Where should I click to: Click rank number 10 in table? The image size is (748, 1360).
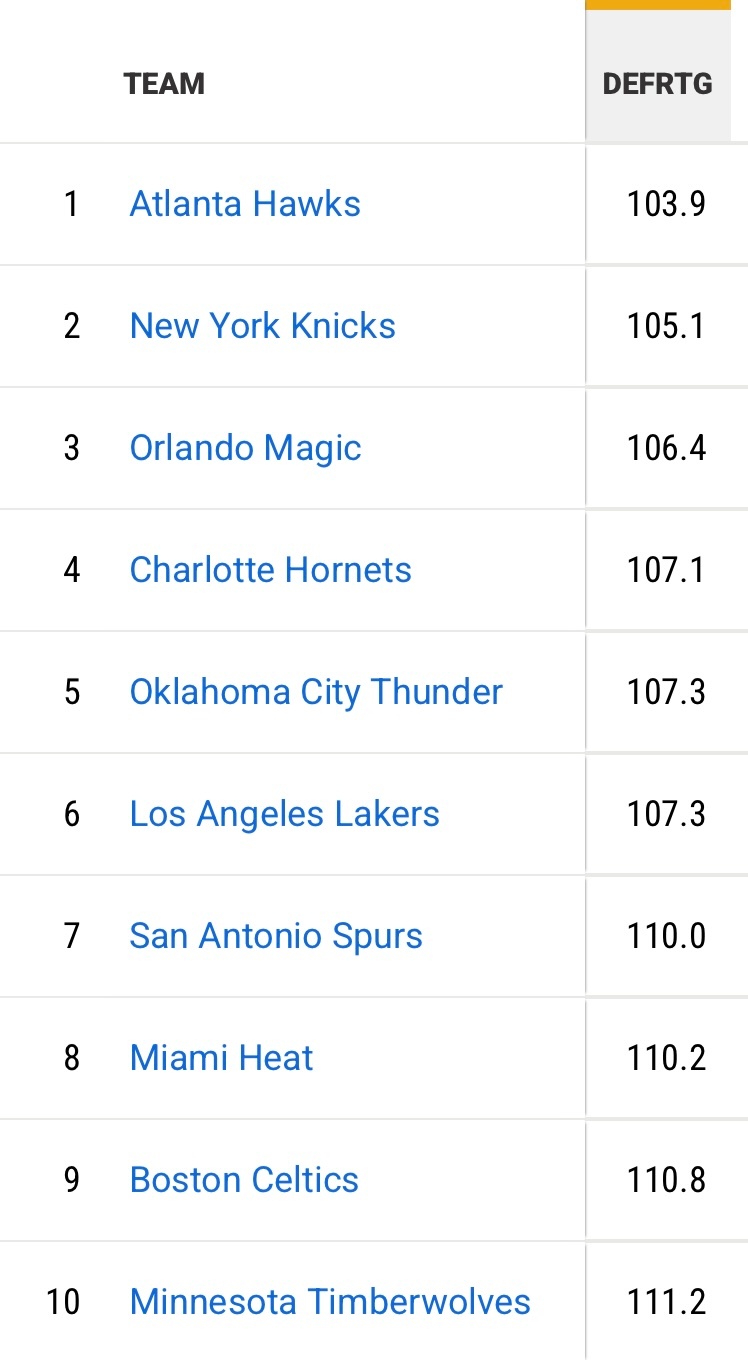click(63, 1302)
